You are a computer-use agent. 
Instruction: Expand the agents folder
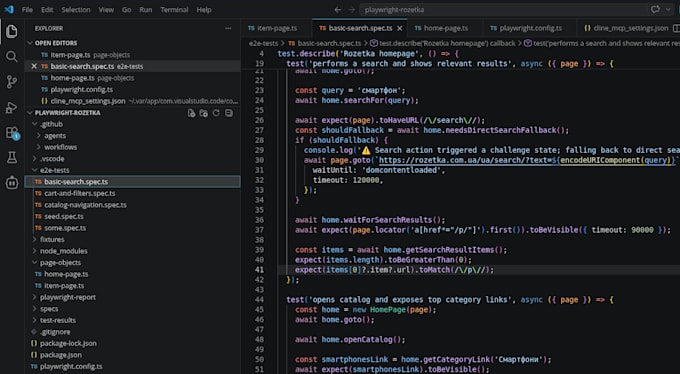click(x=39, y=136)
